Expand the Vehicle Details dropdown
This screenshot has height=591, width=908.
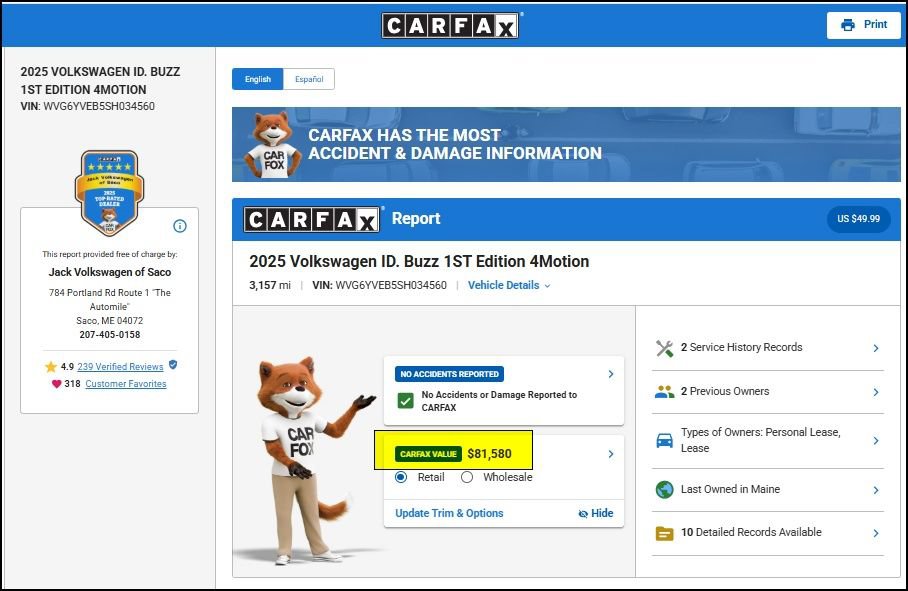509,285
